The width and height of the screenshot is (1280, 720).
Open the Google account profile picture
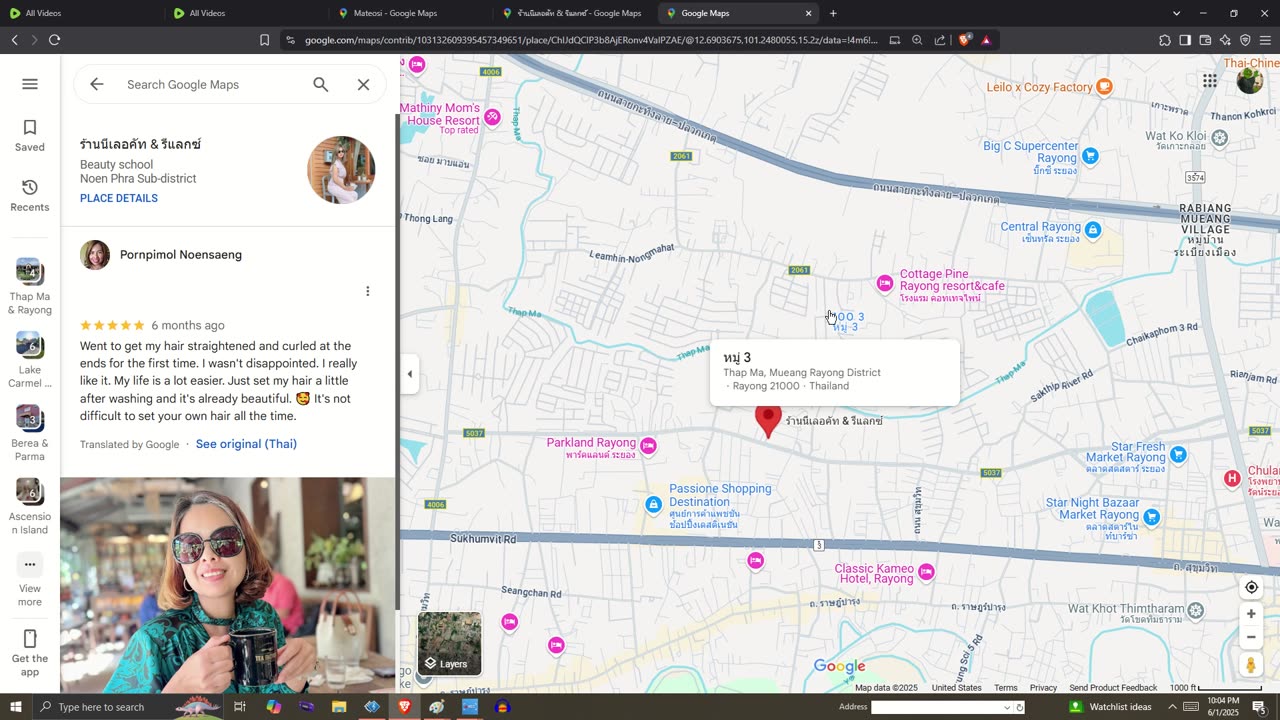coord(1250,80)
